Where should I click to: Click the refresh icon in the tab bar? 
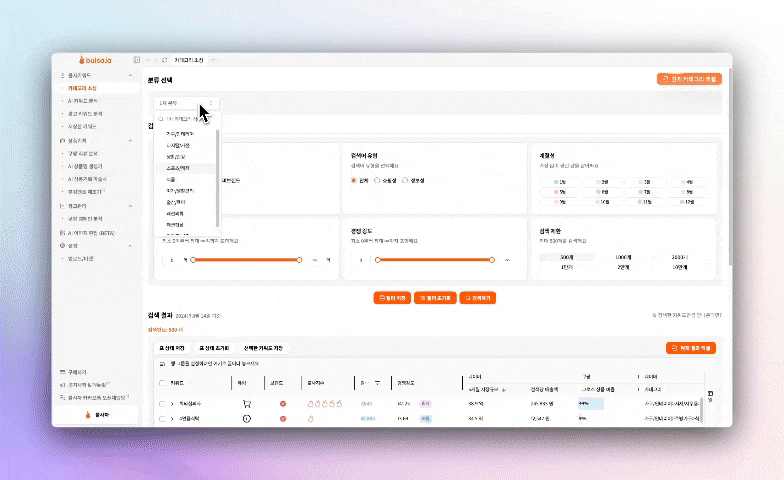[164, 60]
